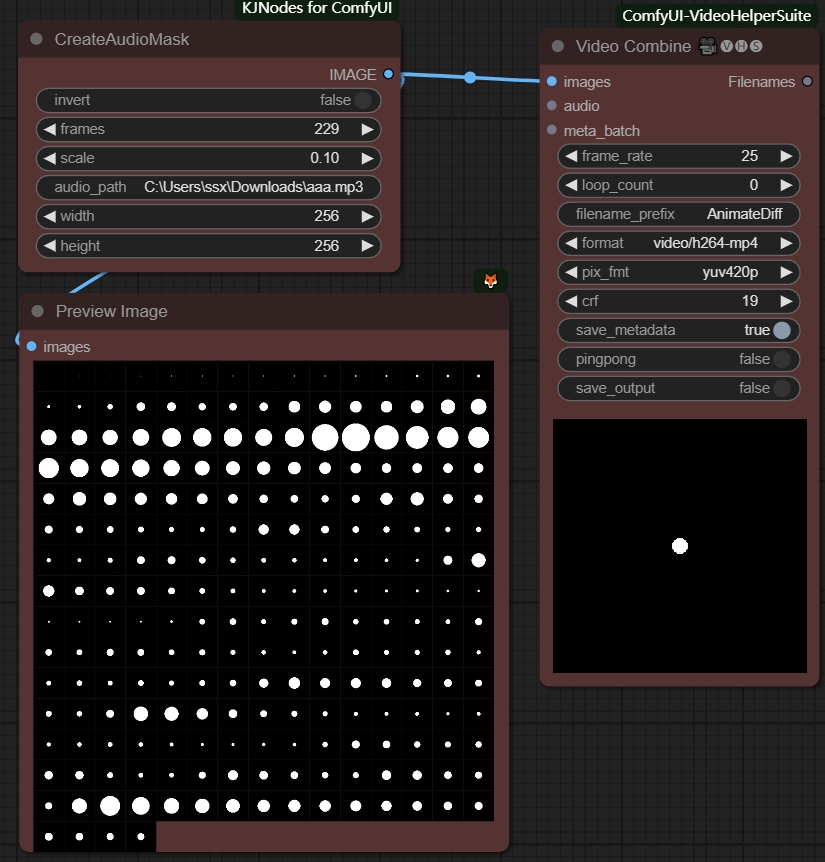Decrease the frames value with left arrow
The height and width of the screenshot is (862, 825).
pos(48,129)
